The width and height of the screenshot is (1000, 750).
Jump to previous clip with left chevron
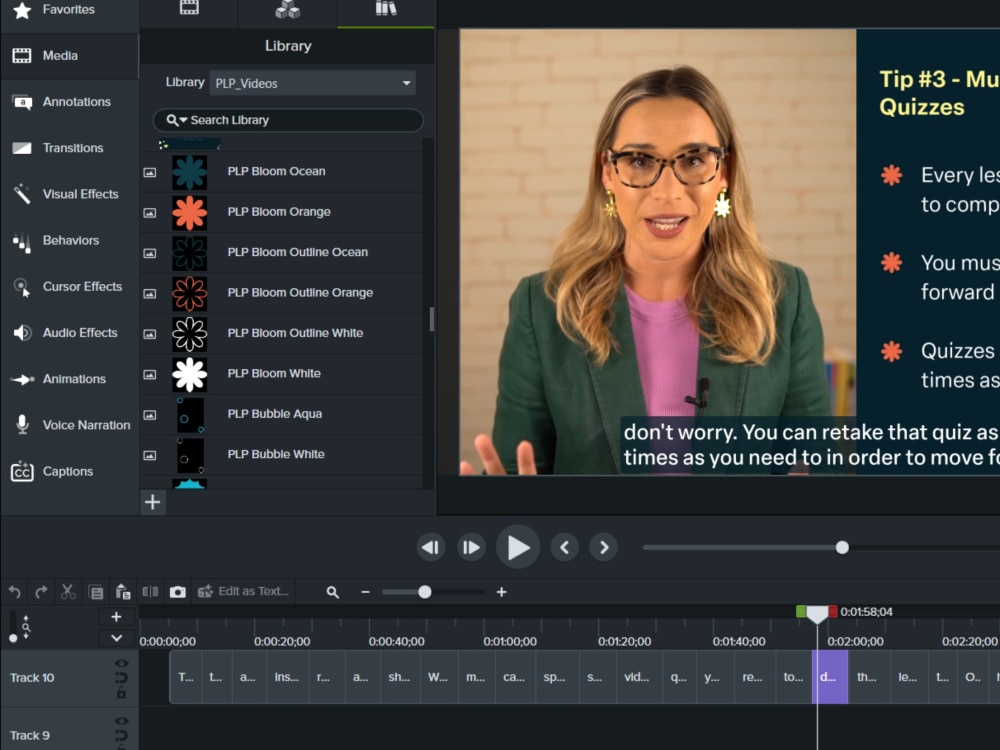[x=564, y=547]
